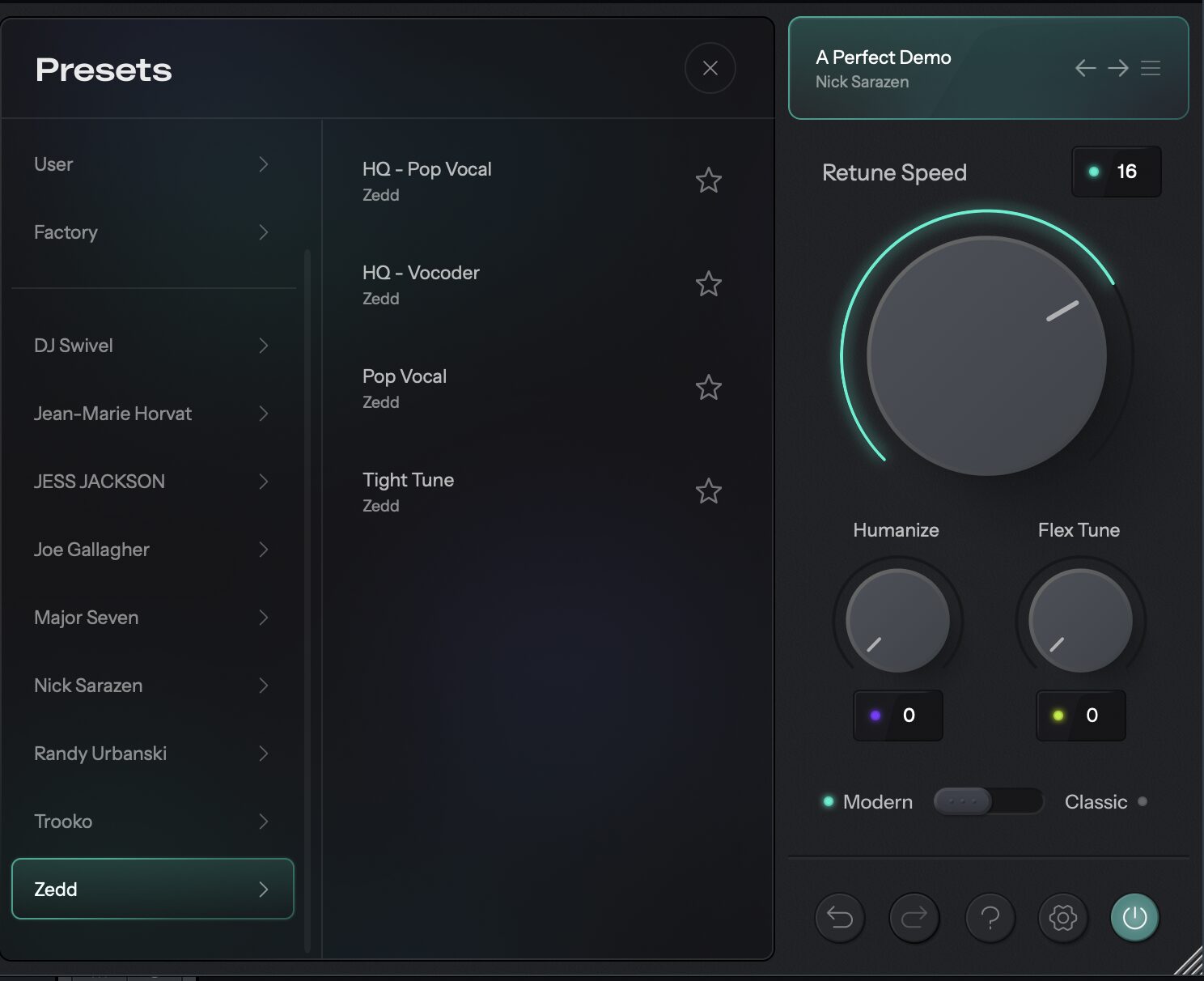Toggle the plugin power button
This screenshot has height=981, width=1204.
(x=1134, y=917)
